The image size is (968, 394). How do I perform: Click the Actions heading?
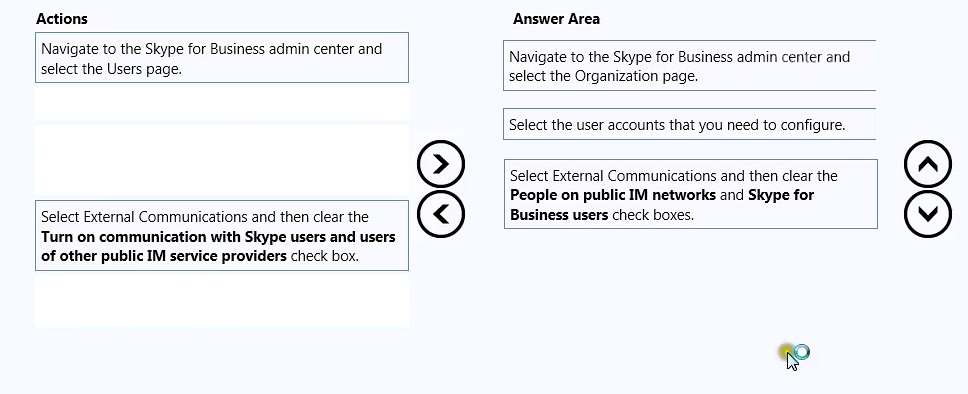62,19
